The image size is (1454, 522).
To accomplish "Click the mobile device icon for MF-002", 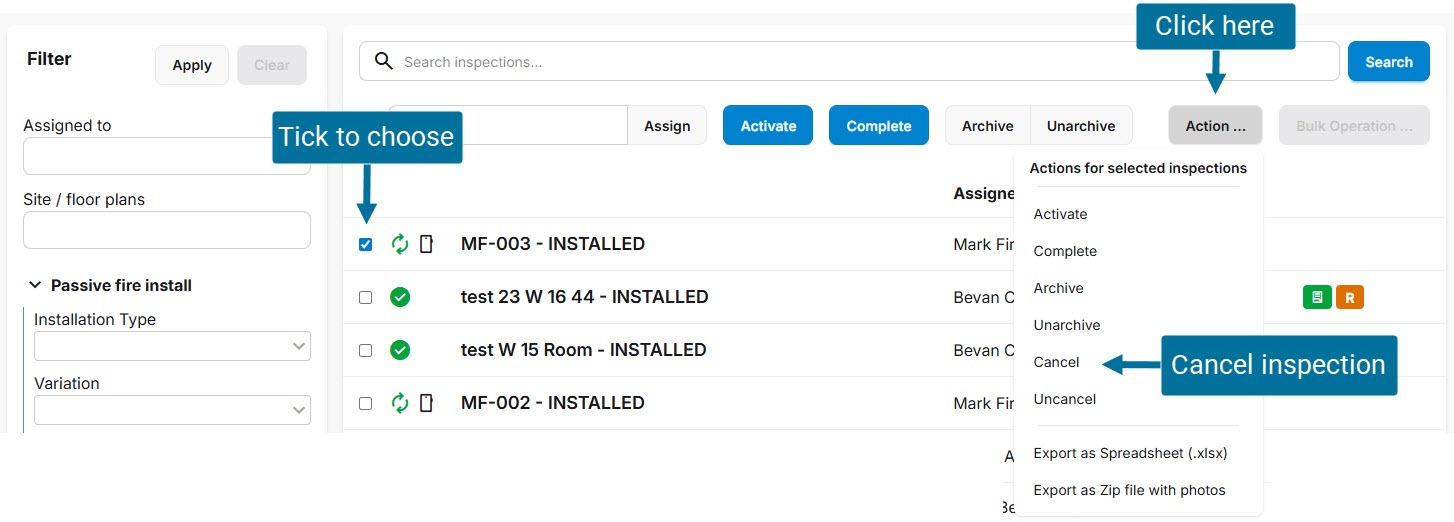I will 426,403.
